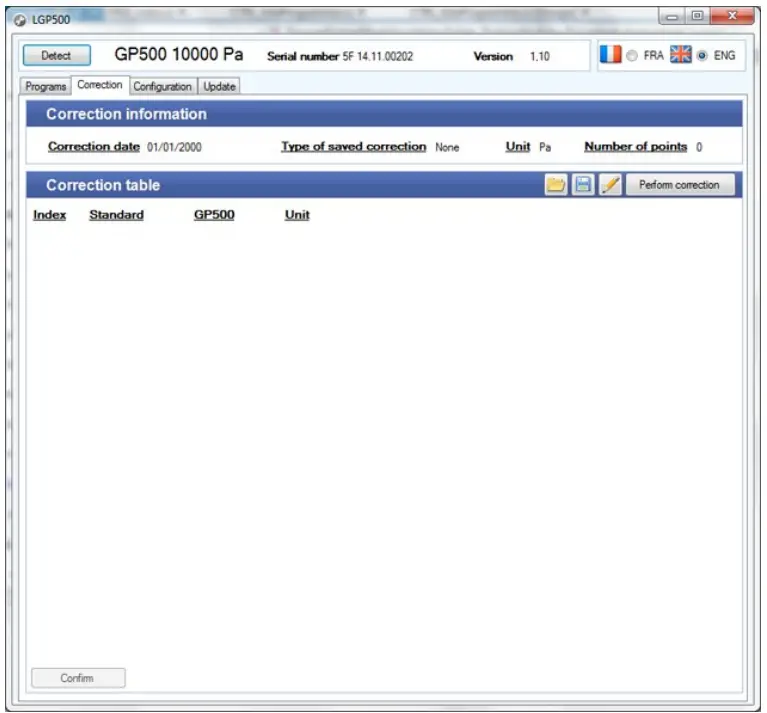Minimize the LGP500 window

(672, 17)
